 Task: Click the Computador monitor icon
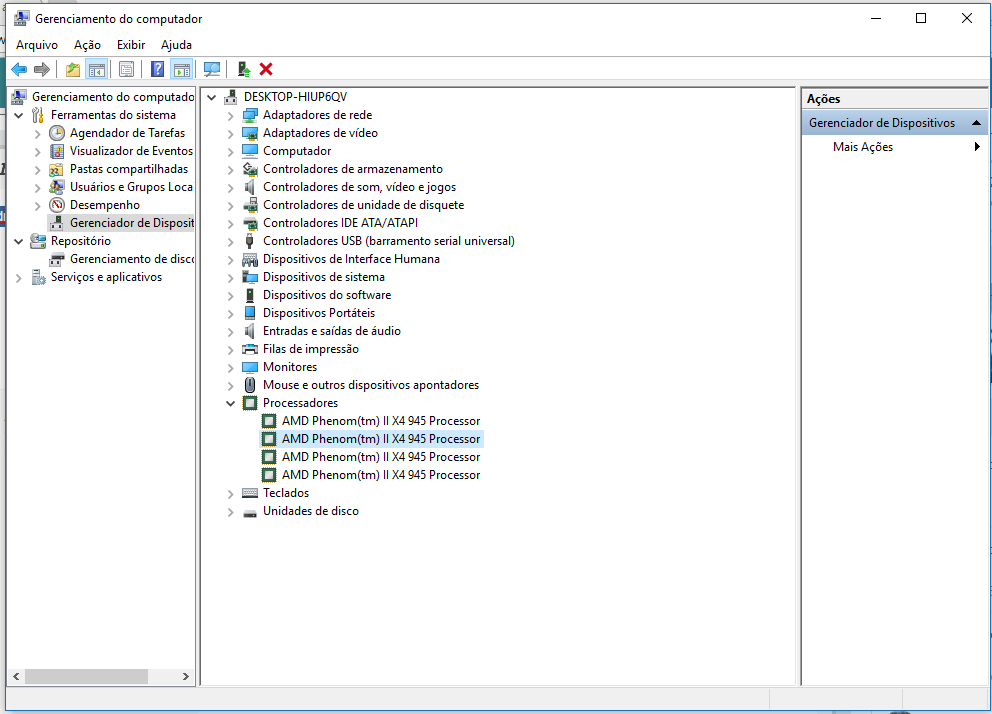tap(251, 151)
